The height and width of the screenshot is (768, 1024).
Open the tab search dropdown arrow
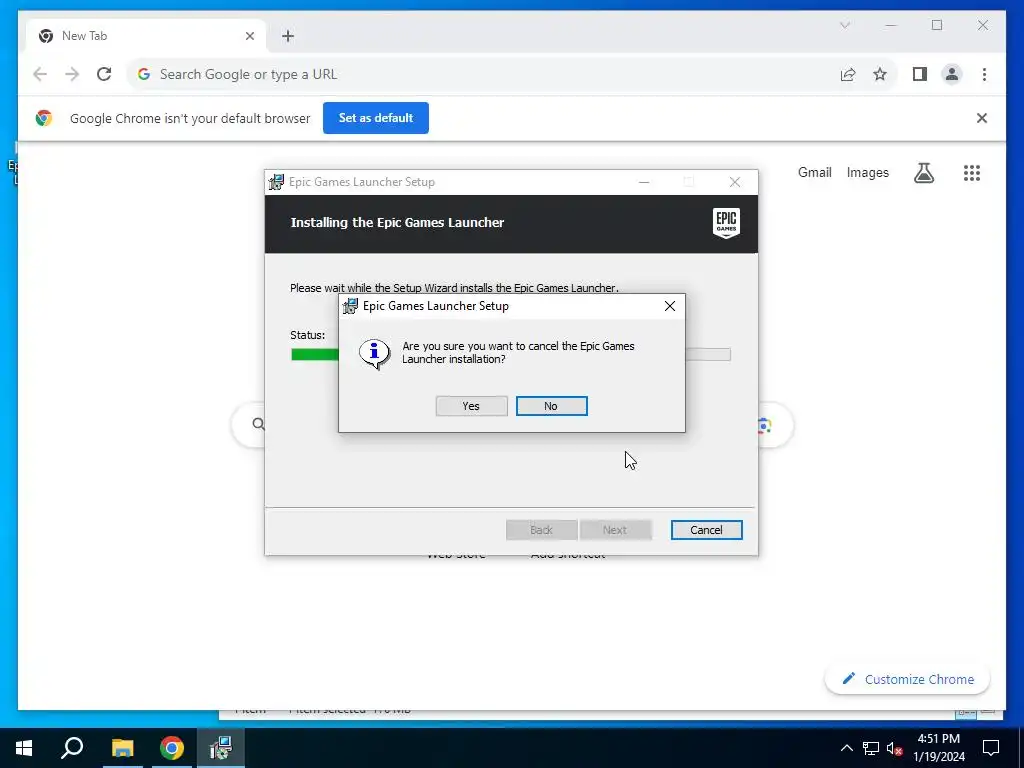tap(844, 25)
